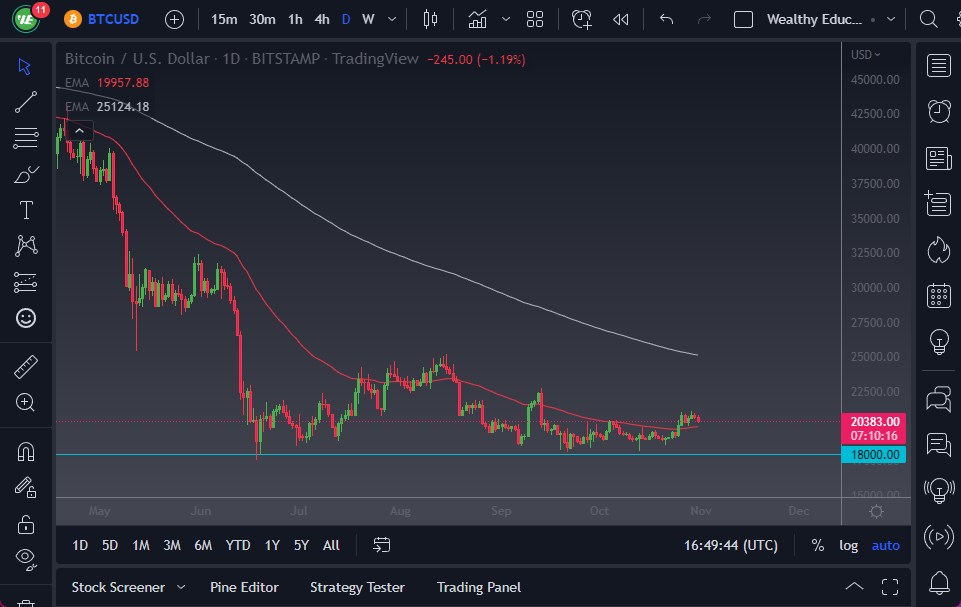Open symbol Search magnifier
Screen dimensions: 961x607
click(x=927, y=18)
